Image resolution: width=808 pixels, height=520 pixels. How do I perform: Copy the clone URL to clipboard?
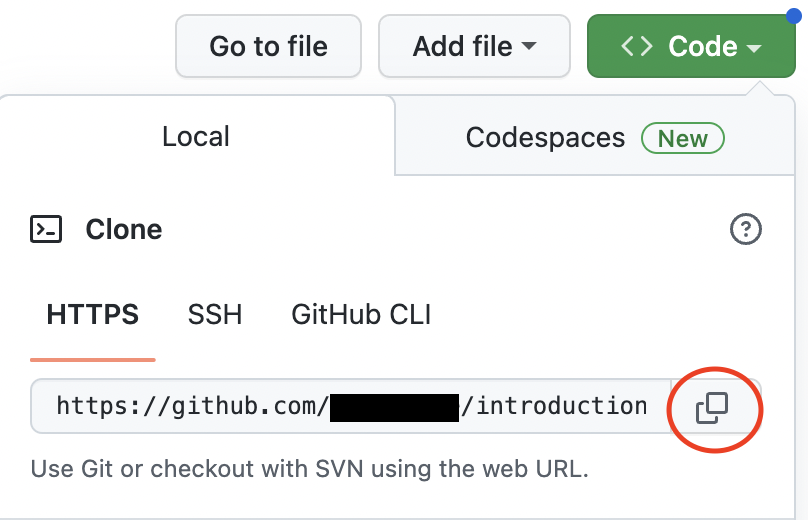[712, 407]
